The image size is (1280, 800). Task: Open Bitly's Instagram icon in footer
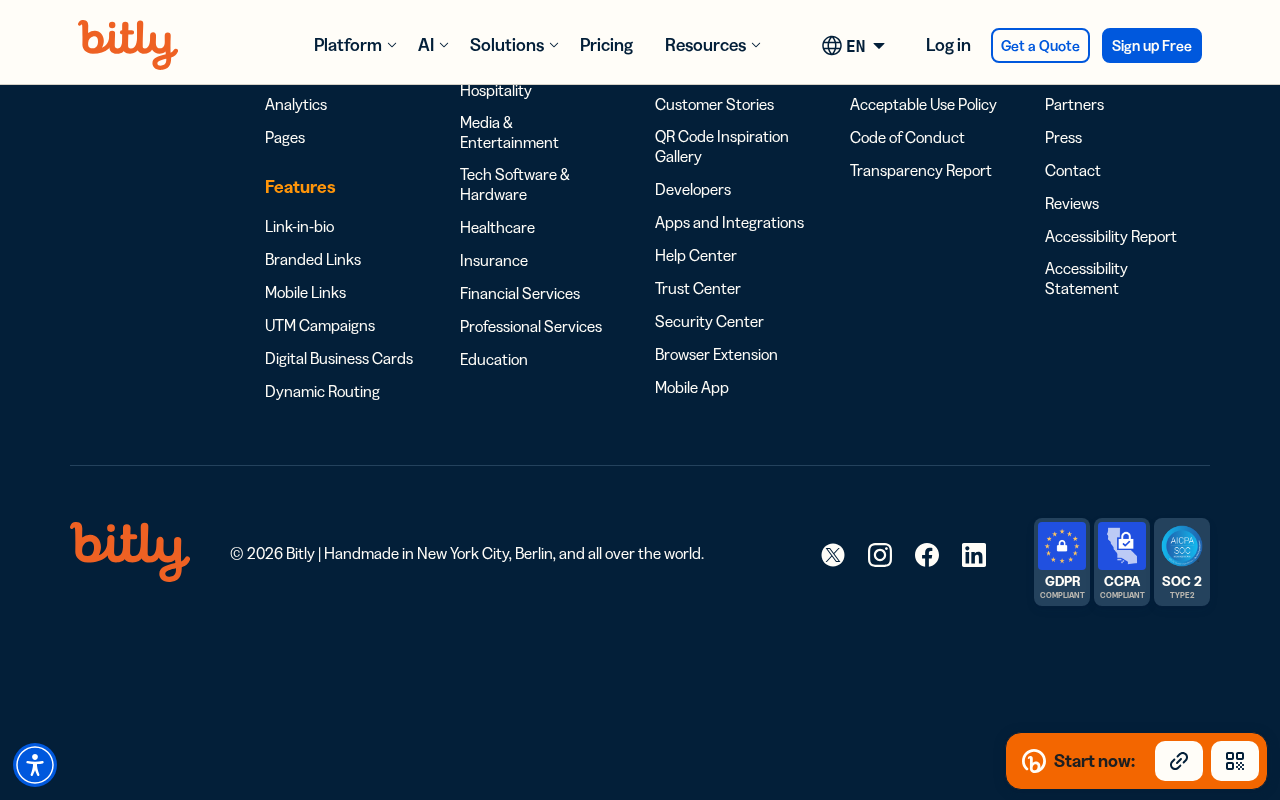[880, 555]
